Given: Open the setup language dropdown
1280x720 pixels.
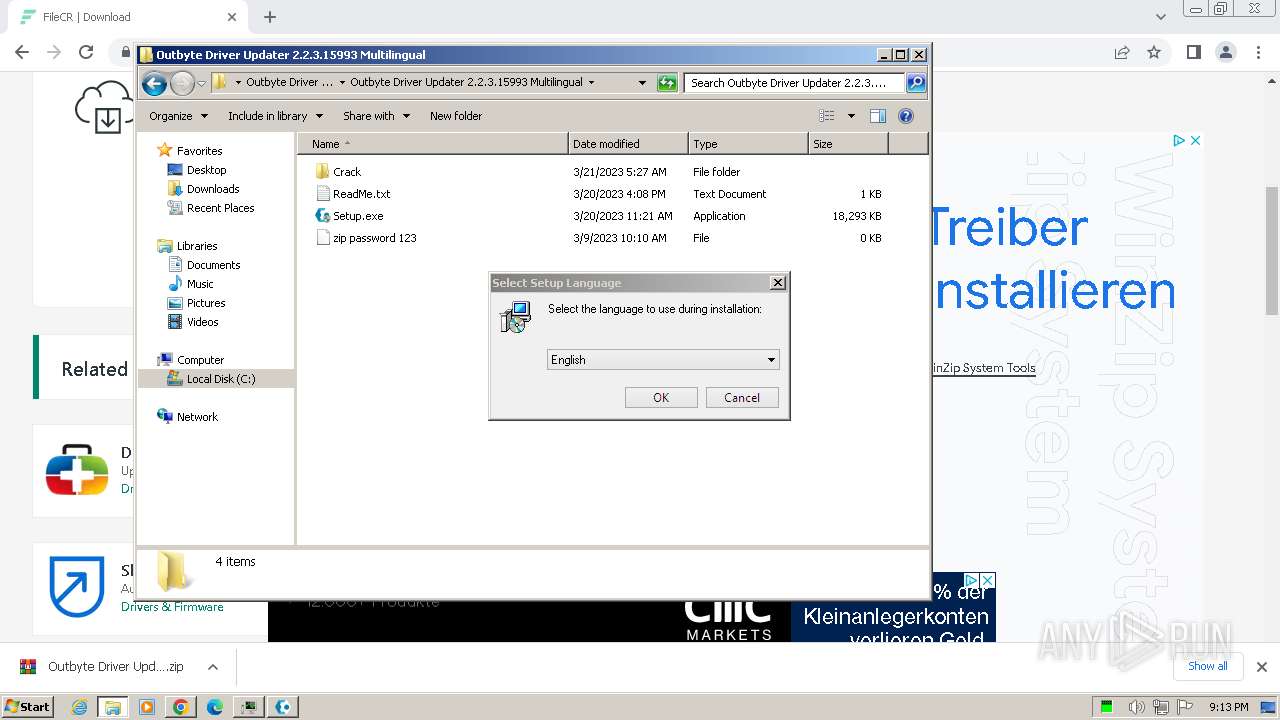Looking at the screenshot, I should (x=663, y=360).
